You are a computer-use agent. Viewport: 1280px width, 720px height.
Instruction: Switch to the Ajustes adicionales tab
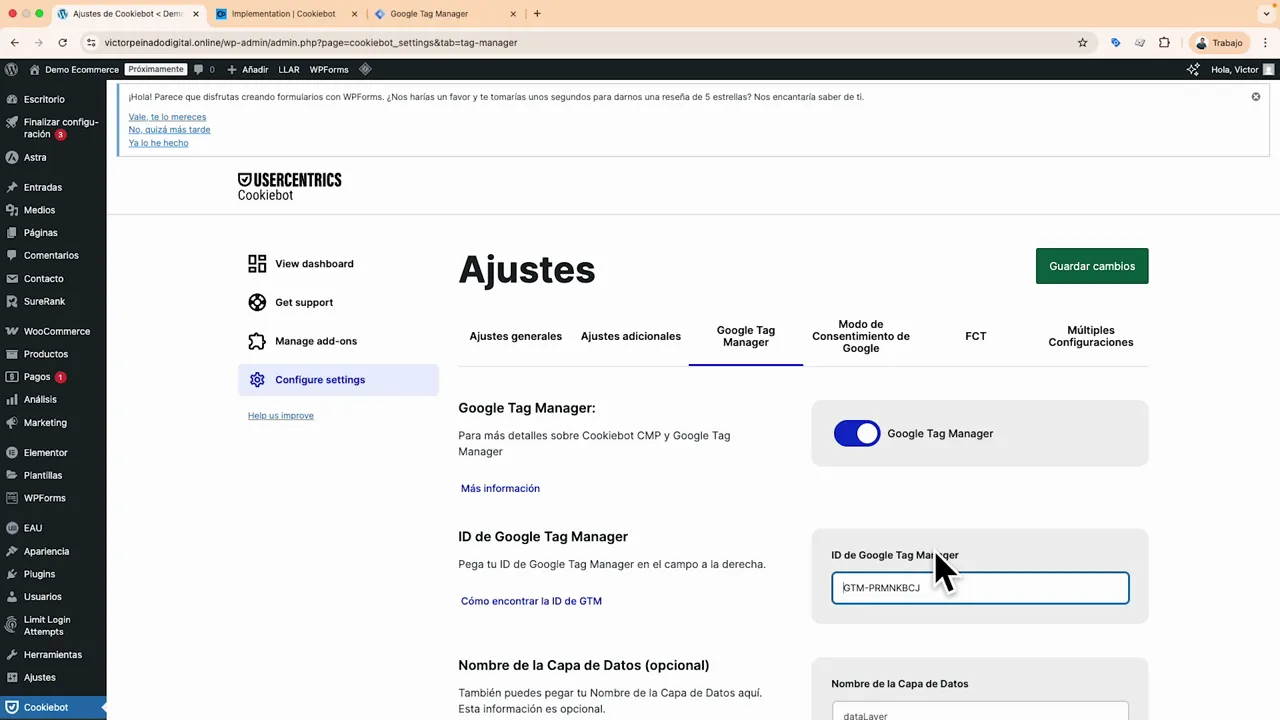[630, 336]
